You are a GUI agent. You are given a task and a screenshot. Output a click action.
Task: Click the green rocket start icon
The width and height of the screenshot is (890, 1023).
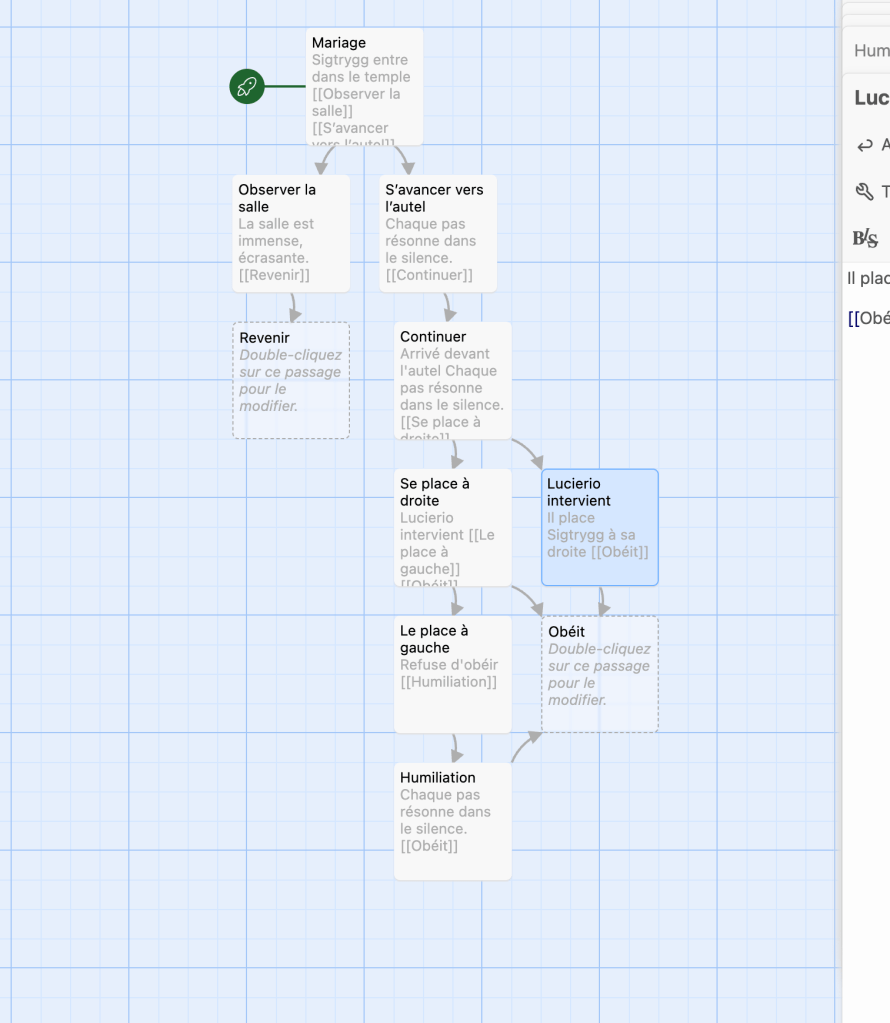(x=247, y=86)
